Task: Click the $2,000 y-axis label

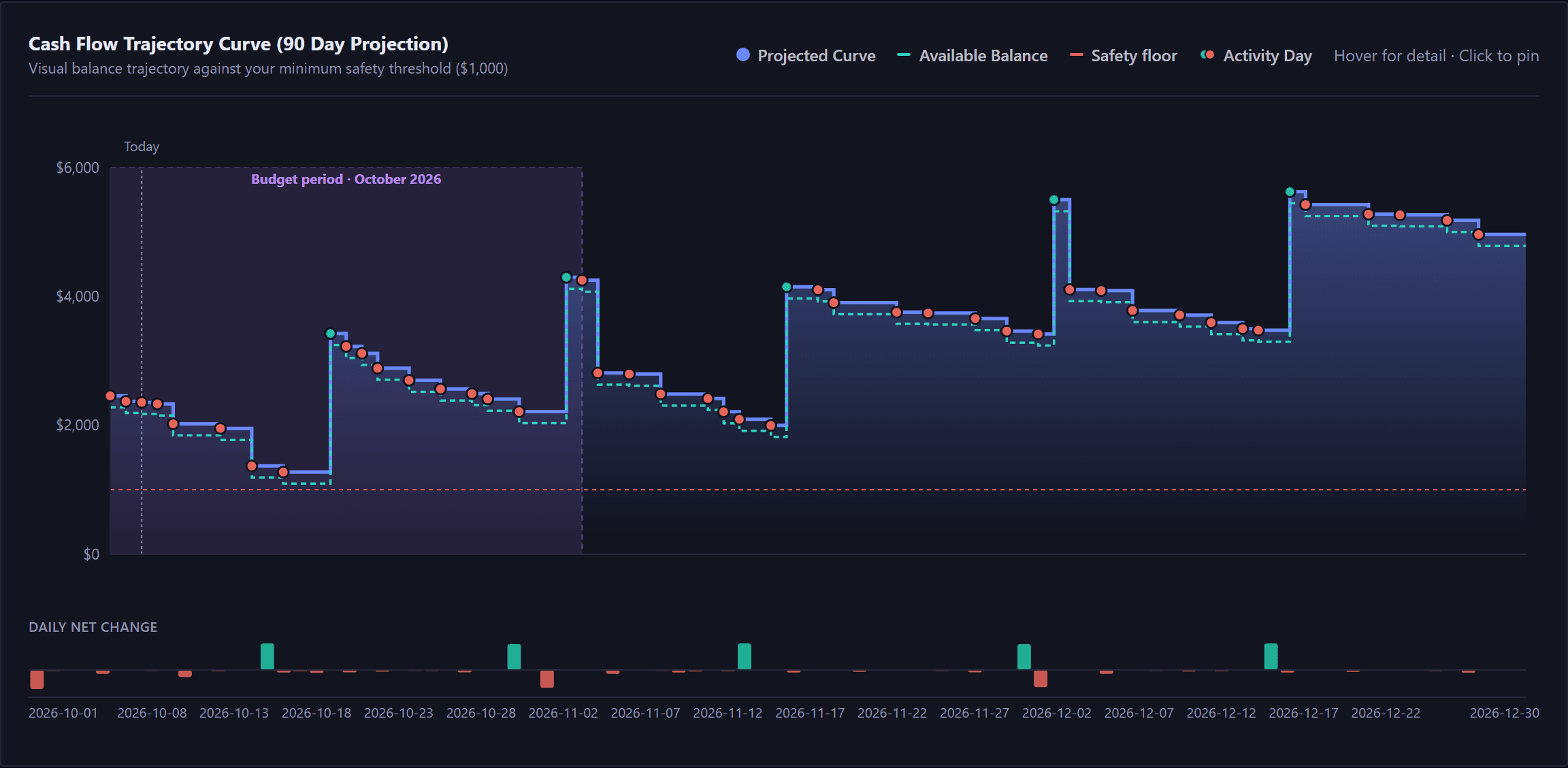Action: [x=78, y=425]
